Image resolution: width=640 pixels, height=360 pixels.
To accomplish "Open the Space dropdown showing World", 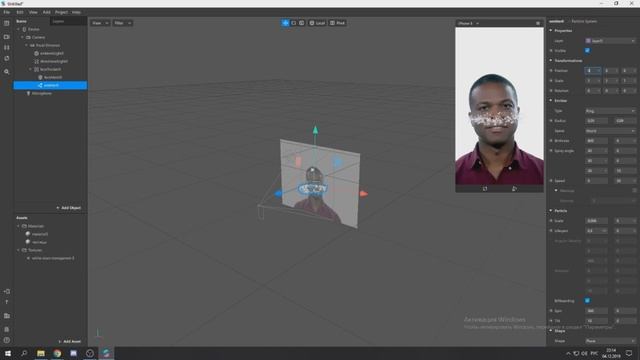I will coord(610,131).
